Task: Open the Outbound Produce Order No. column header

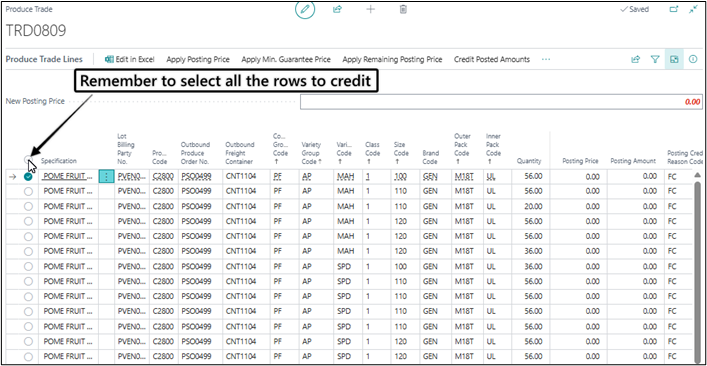Action: pos(195,153)
